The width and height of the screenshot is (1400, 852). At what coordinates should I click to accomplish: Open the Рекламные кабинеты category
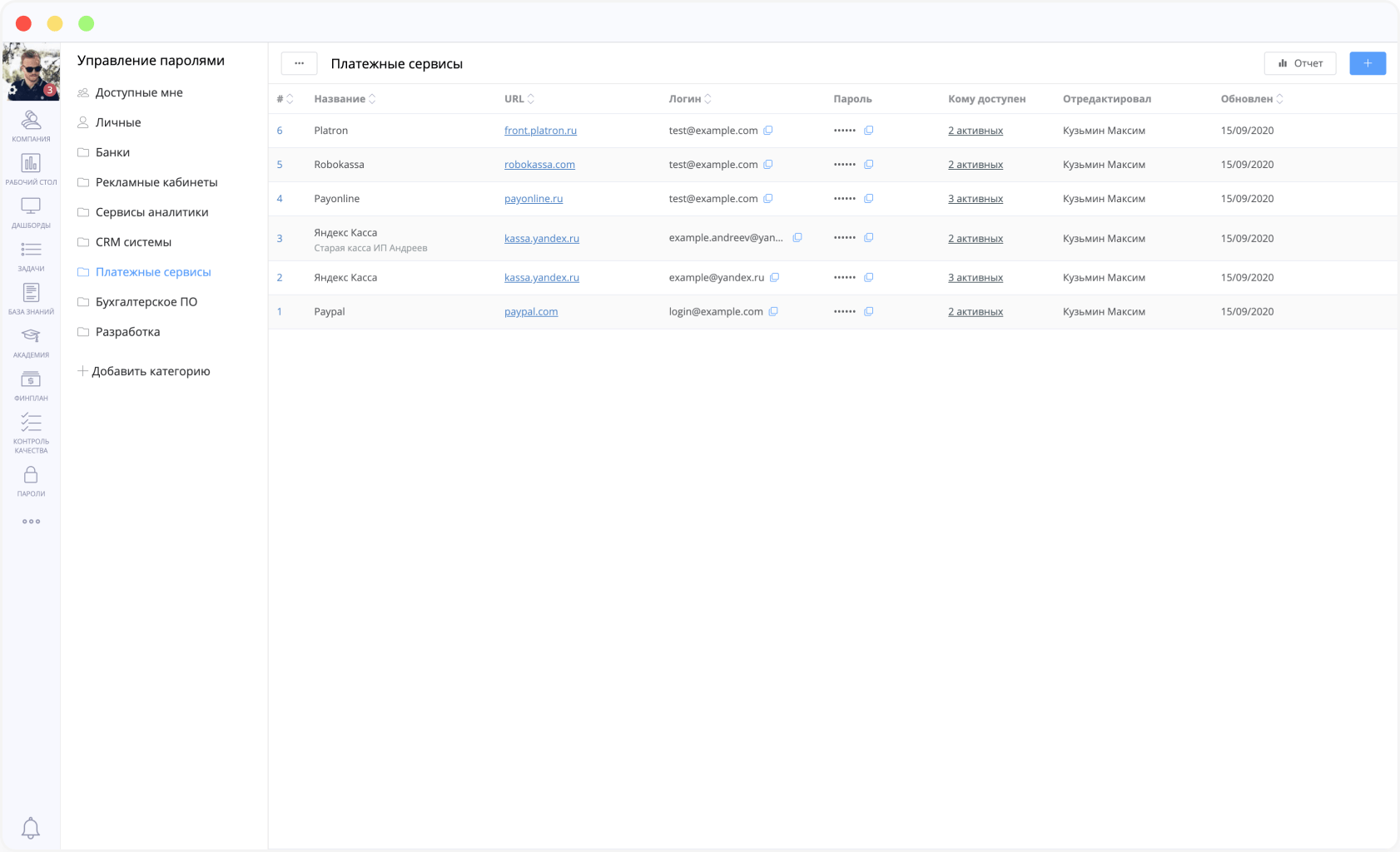(156, 182)
